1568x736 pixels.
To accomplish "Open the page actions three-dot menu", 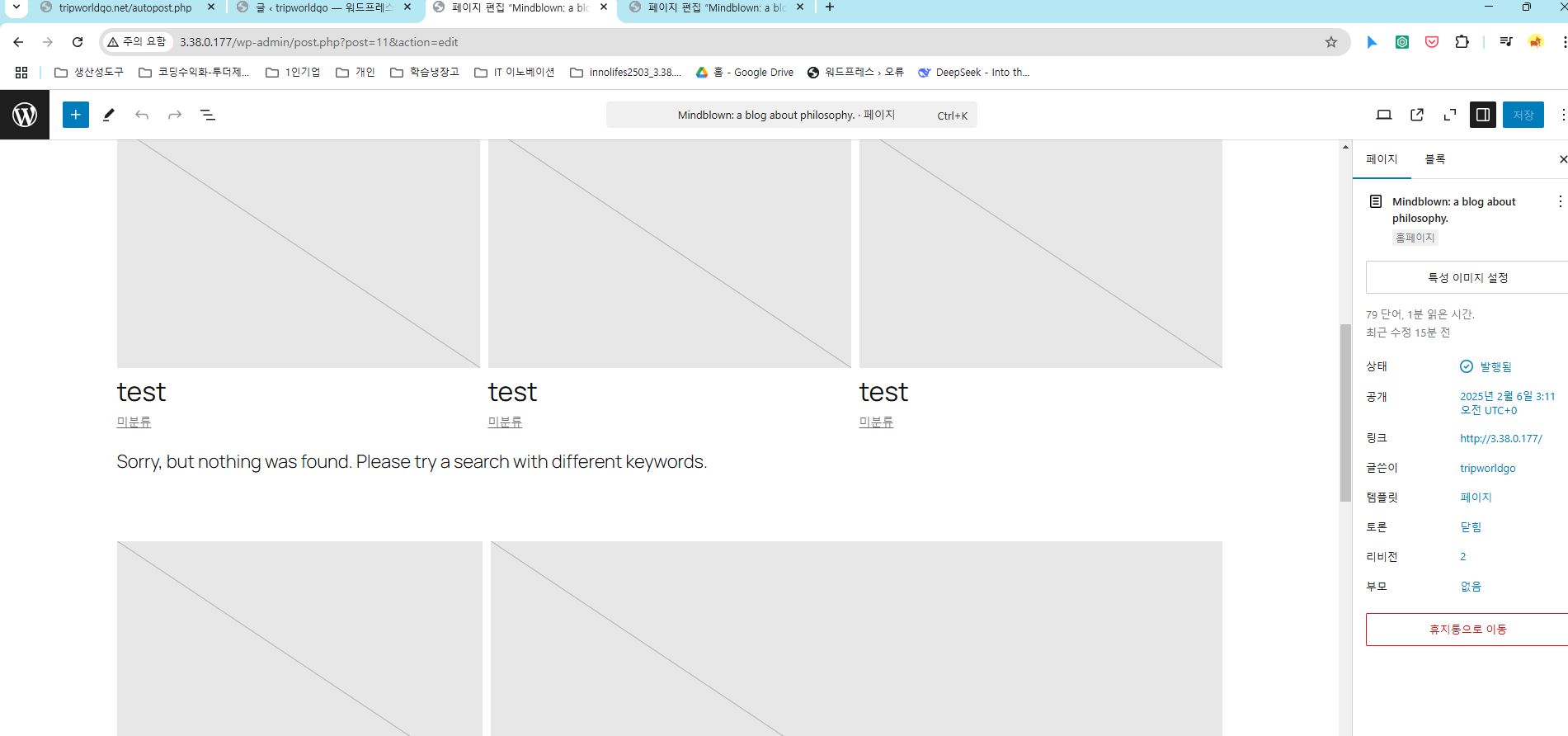I will tap(1559, 201).
